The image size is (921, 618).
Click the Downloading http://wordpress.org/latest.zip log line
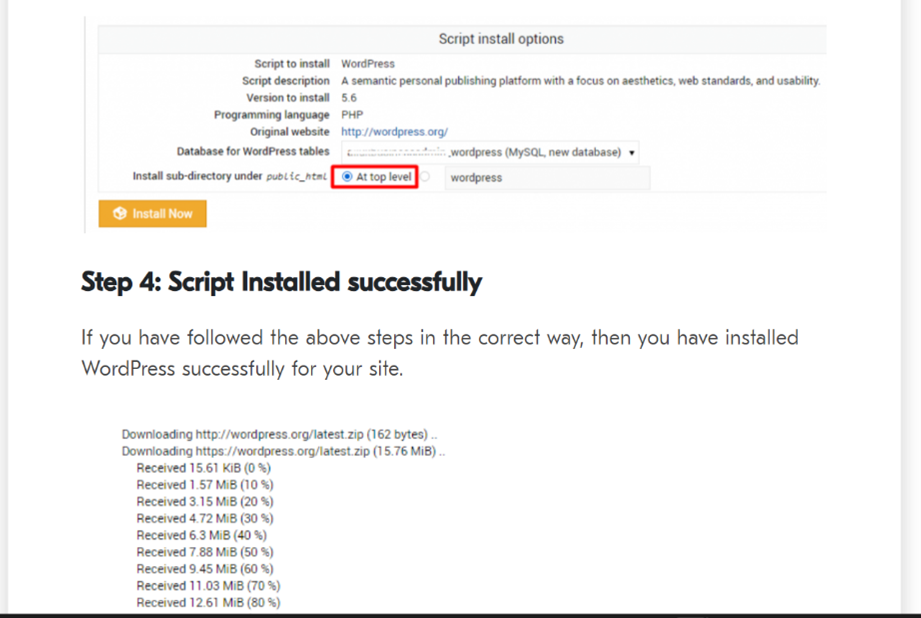tap(279, 435)
